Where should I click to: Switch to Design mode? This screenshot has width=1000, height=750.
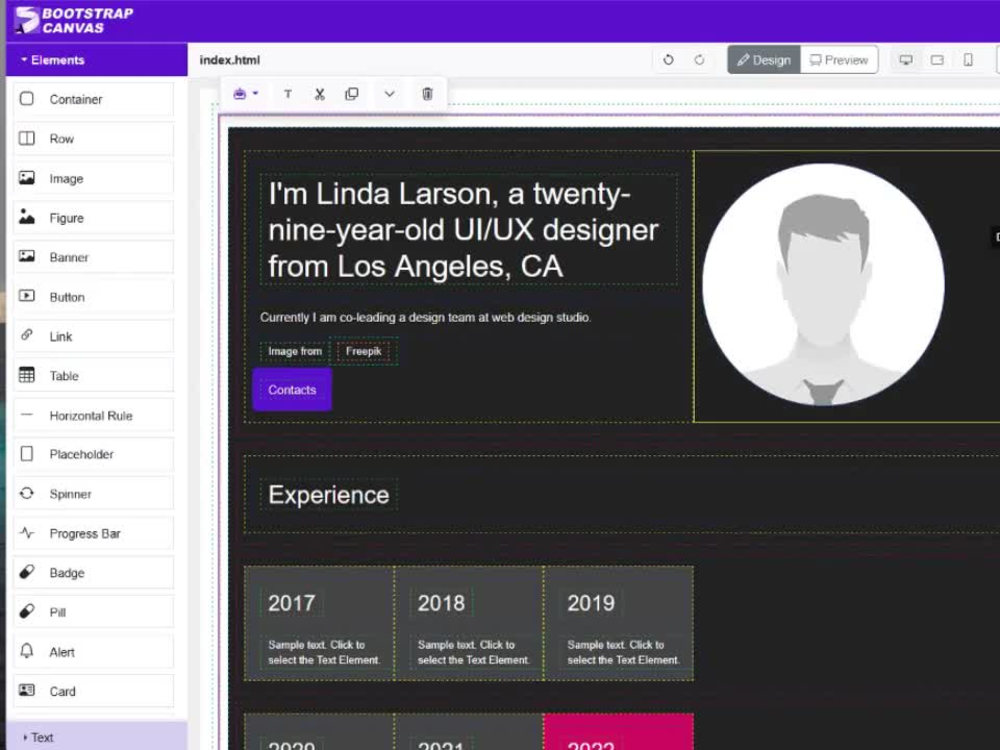(x=764, y=60)
